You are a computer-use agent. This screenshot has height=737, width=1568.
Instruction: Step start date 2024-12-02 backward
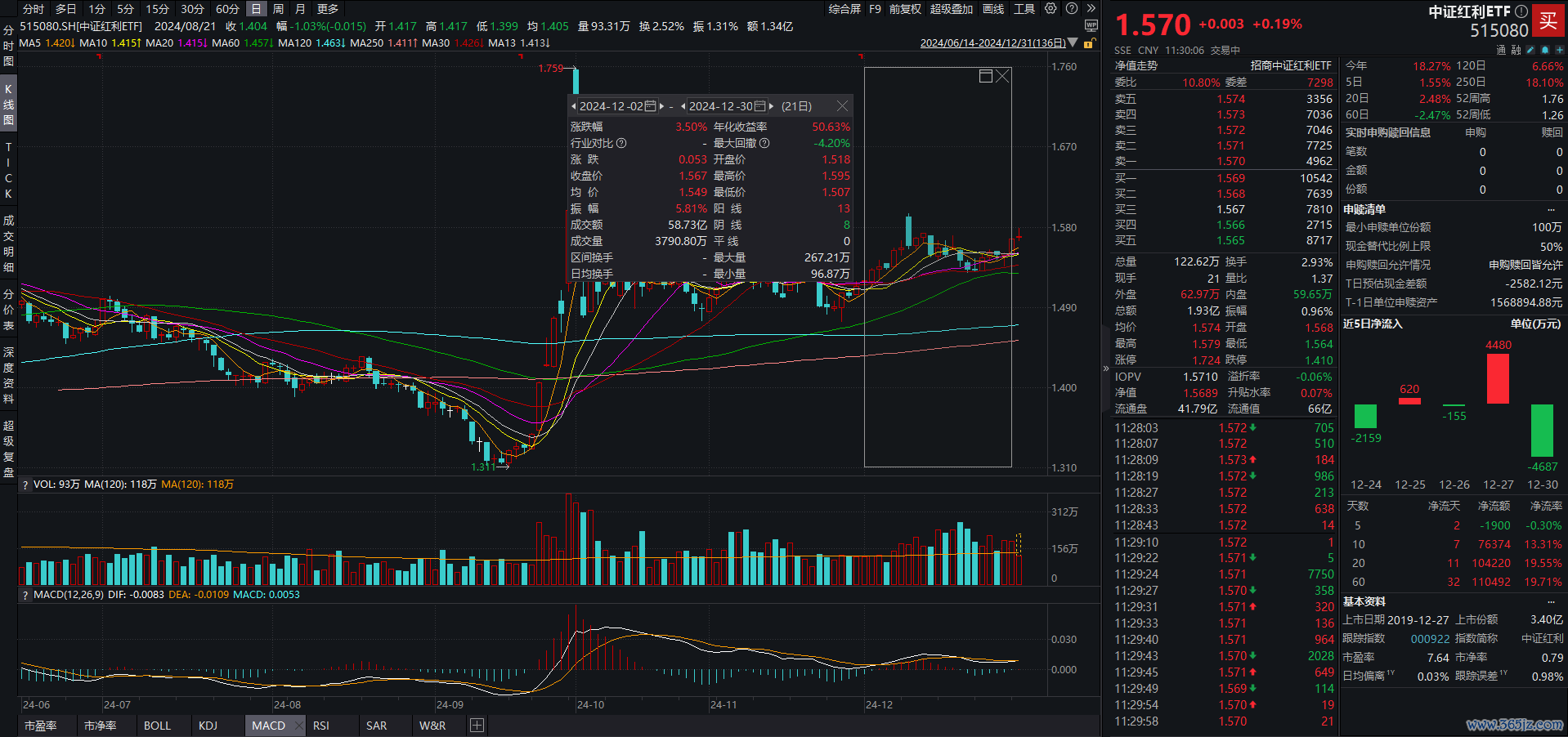coord(574,106)
